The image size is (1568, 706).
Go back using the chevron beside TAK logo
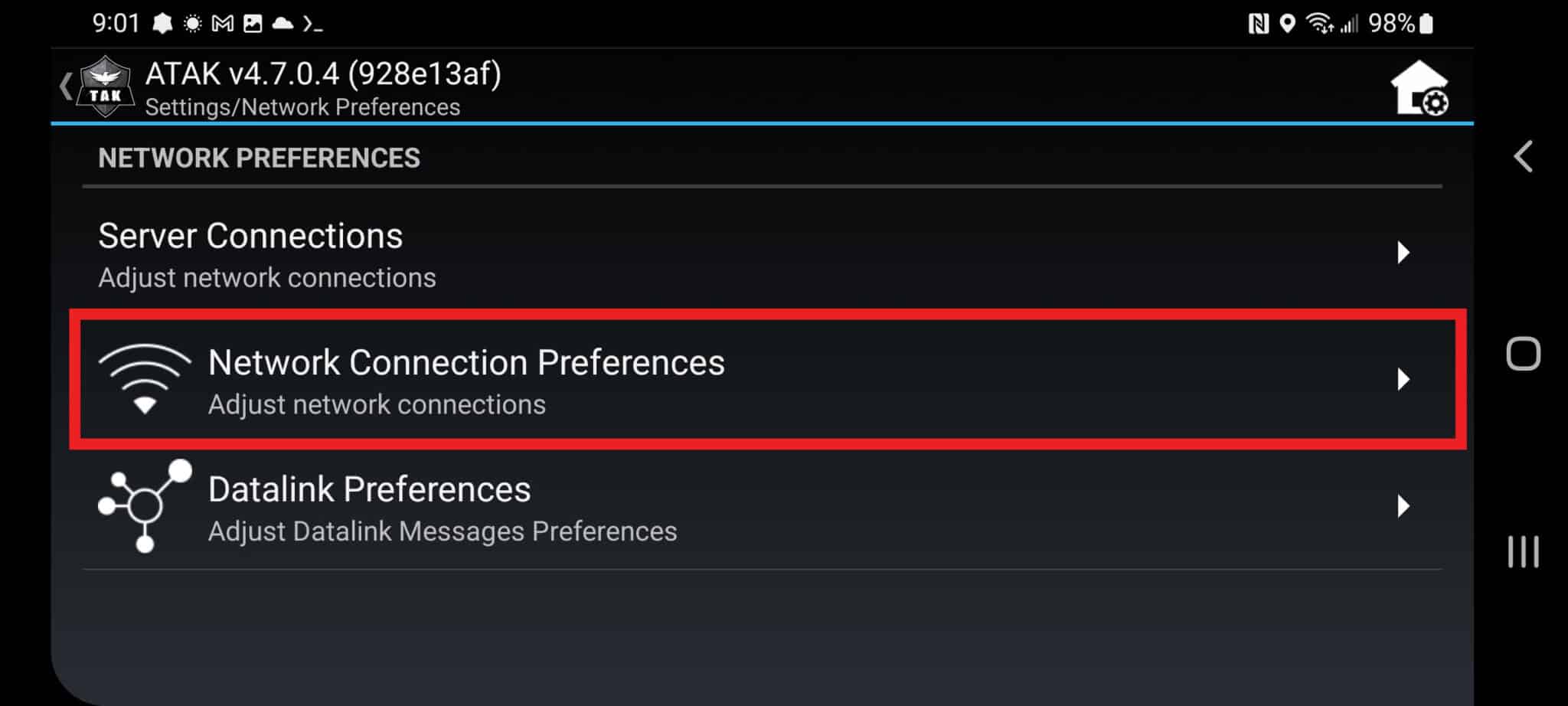pyautogui.click(x=66, y=86)
